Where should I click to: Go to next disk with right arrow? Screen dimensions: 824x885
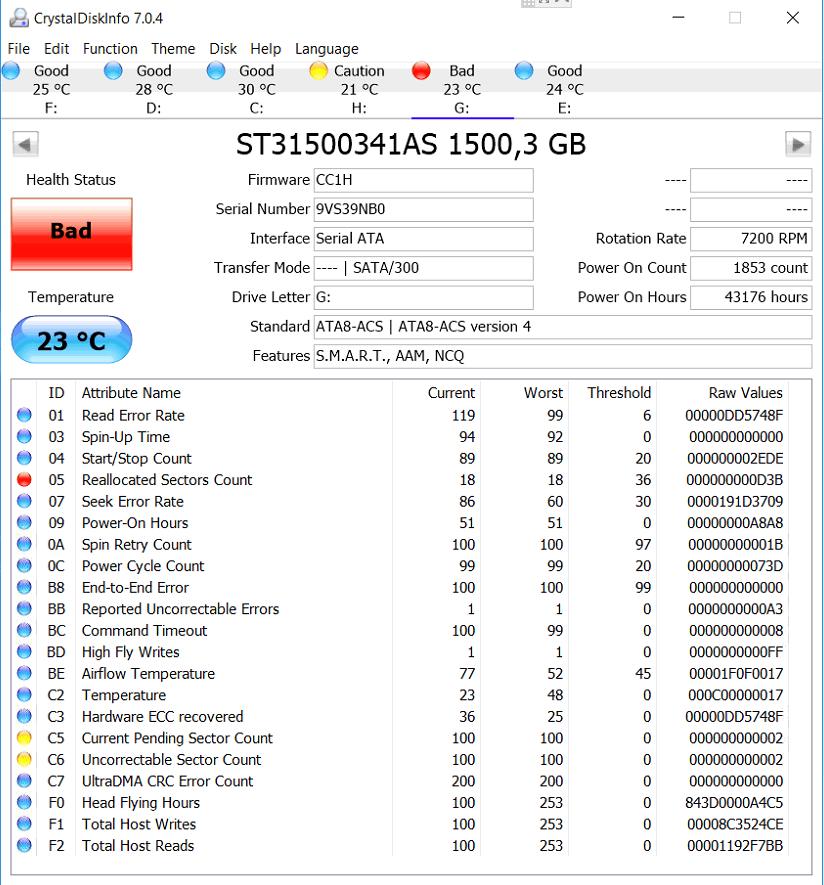[798, 144]
